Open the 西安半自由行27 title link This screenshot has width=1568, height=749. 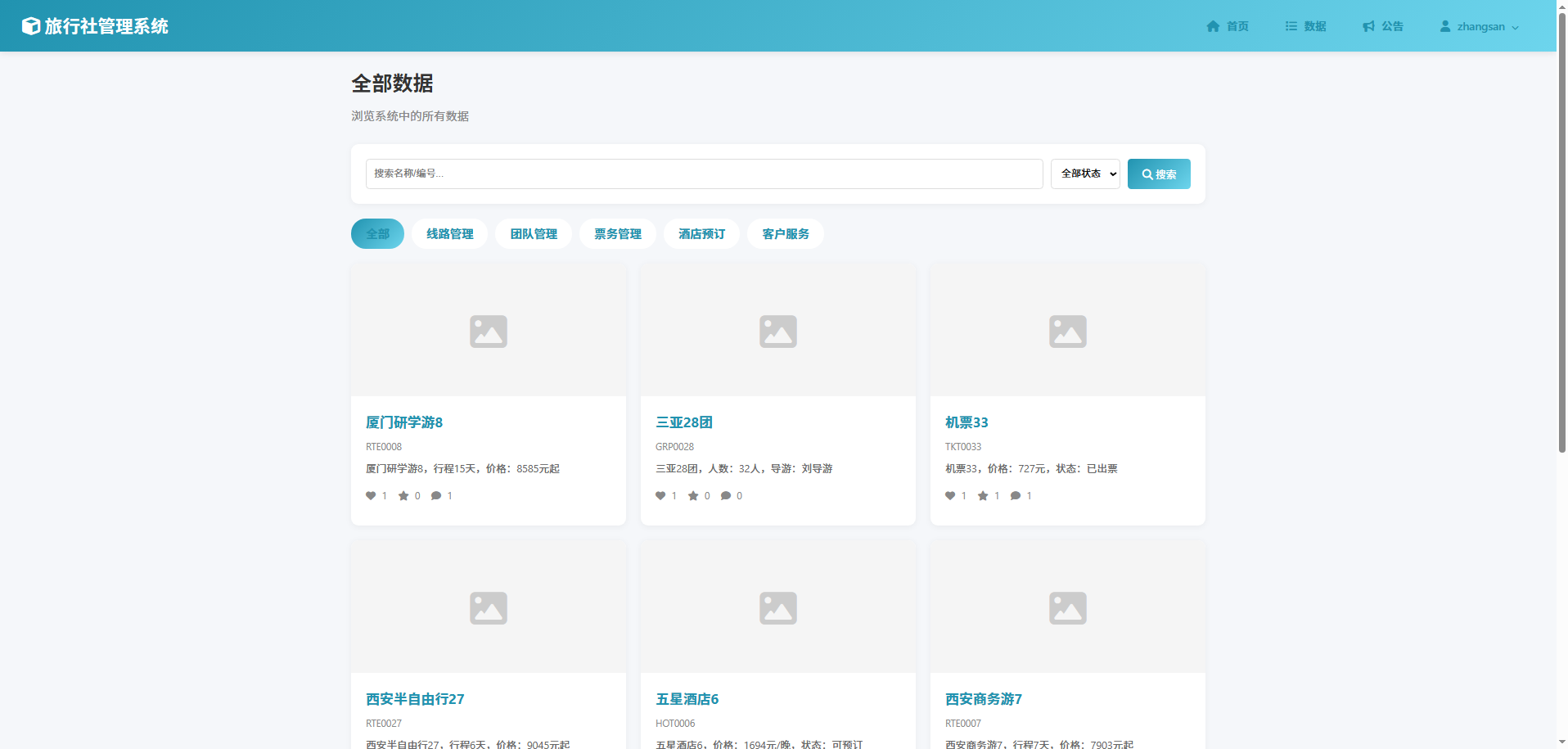pos(415,699)
